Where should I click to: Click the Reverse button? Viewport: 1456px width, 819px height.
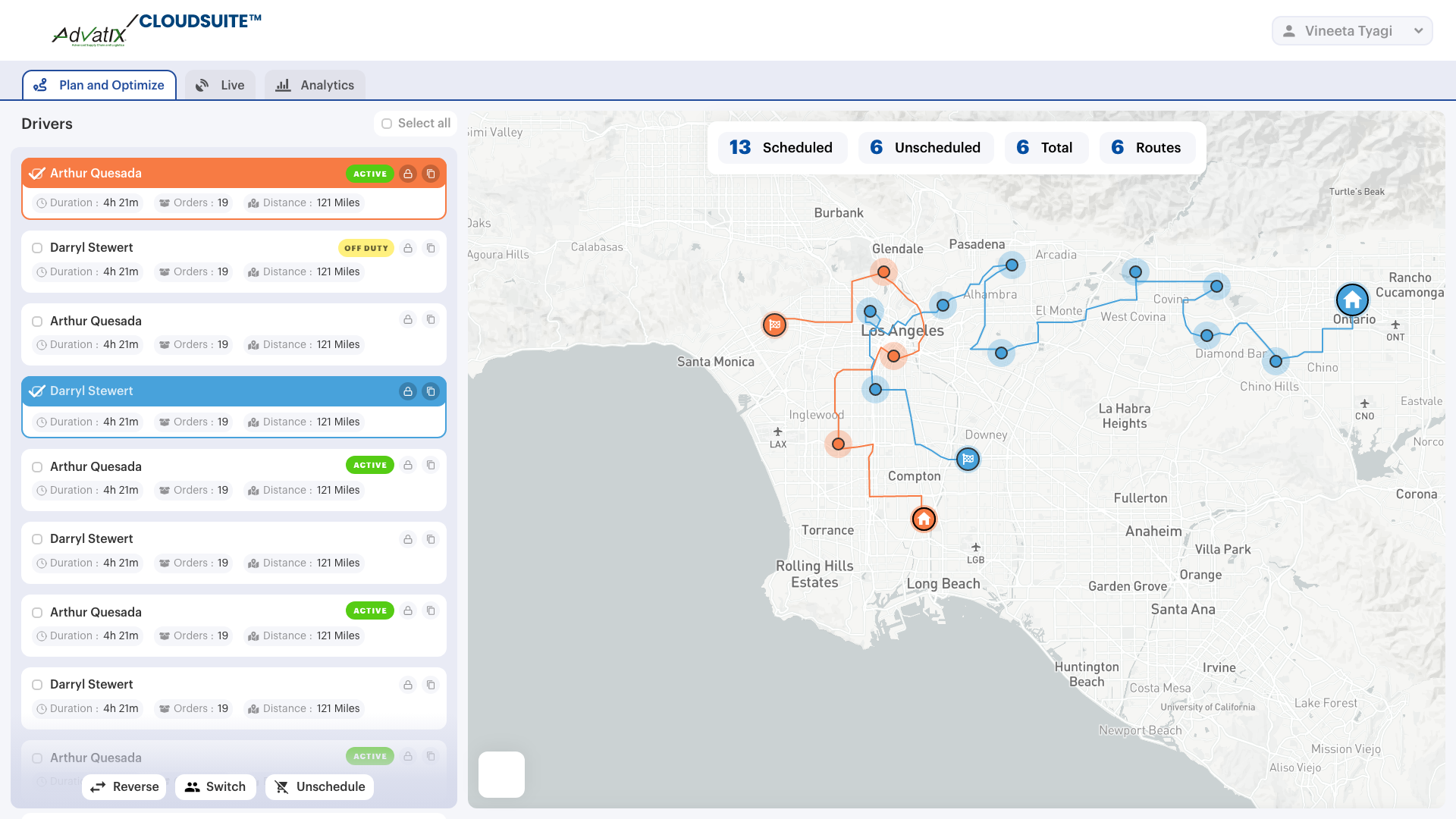click(x=124, y=787)
